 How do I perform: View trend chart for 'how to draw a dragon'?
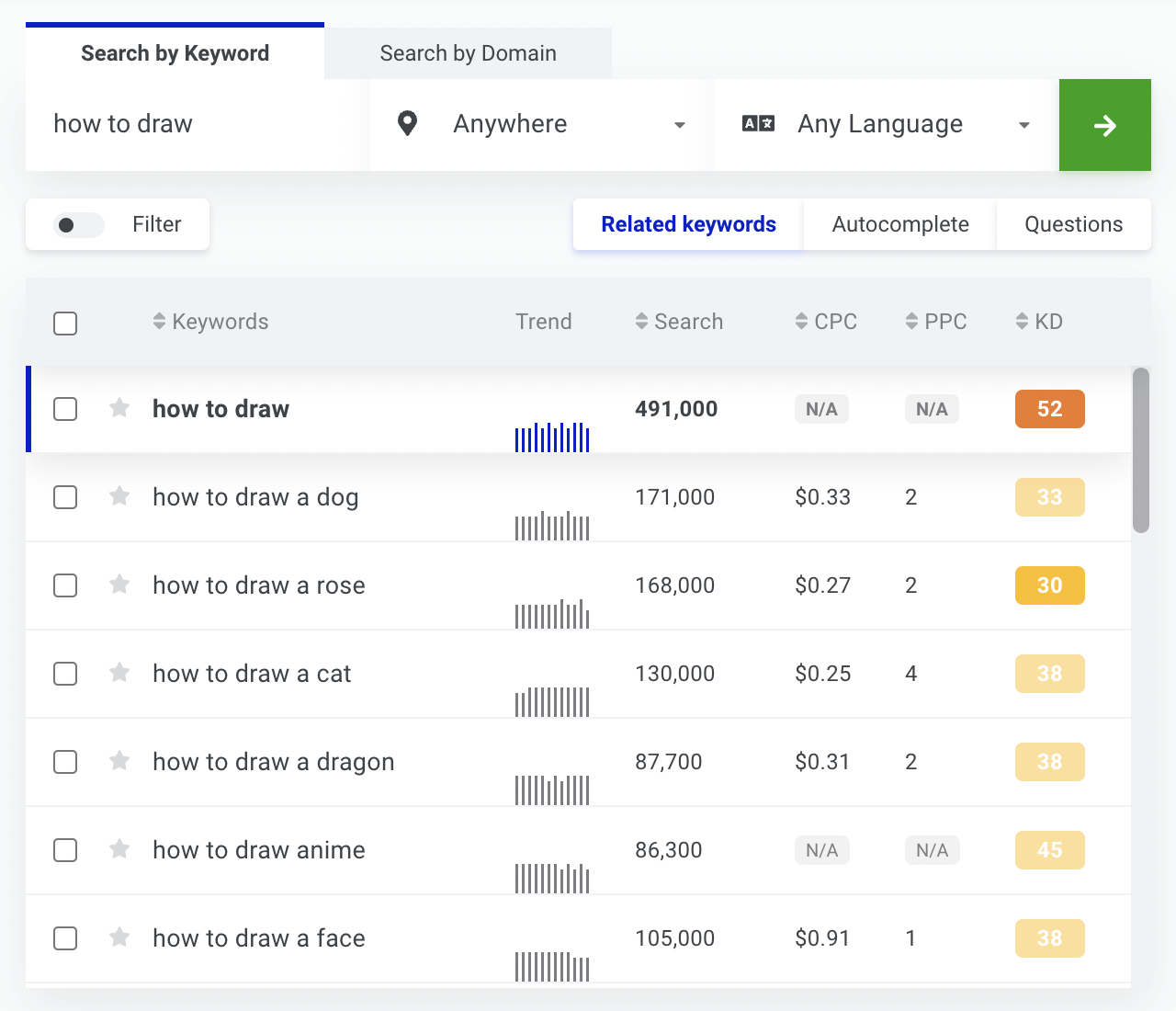click(552, 789)
